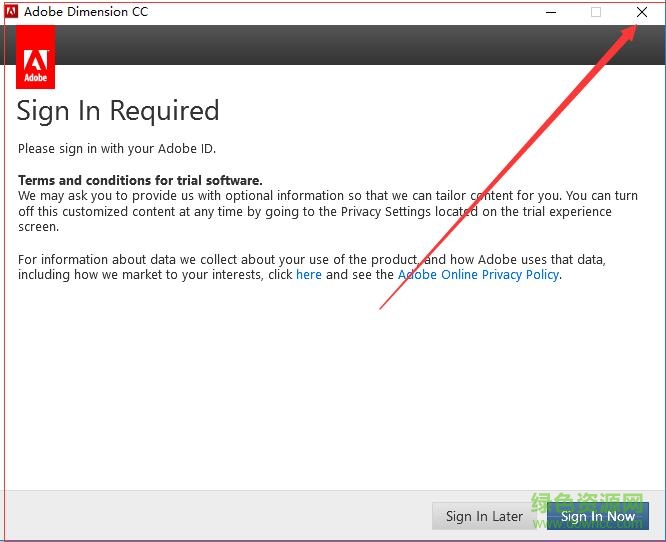Screen dimensions: 666x542
Task: Click the 'Sign In Required' heading
Action: pos(118,111)
